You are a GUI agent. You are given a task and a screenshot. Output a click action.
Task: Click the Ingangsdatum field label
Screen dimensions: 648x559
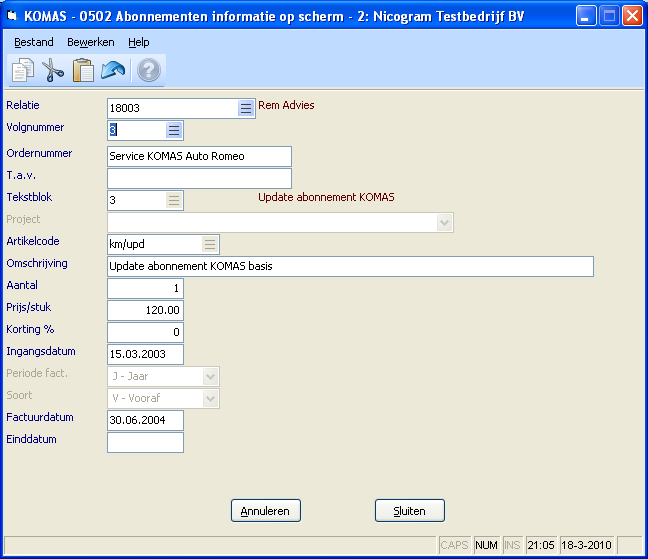(41, 352)
